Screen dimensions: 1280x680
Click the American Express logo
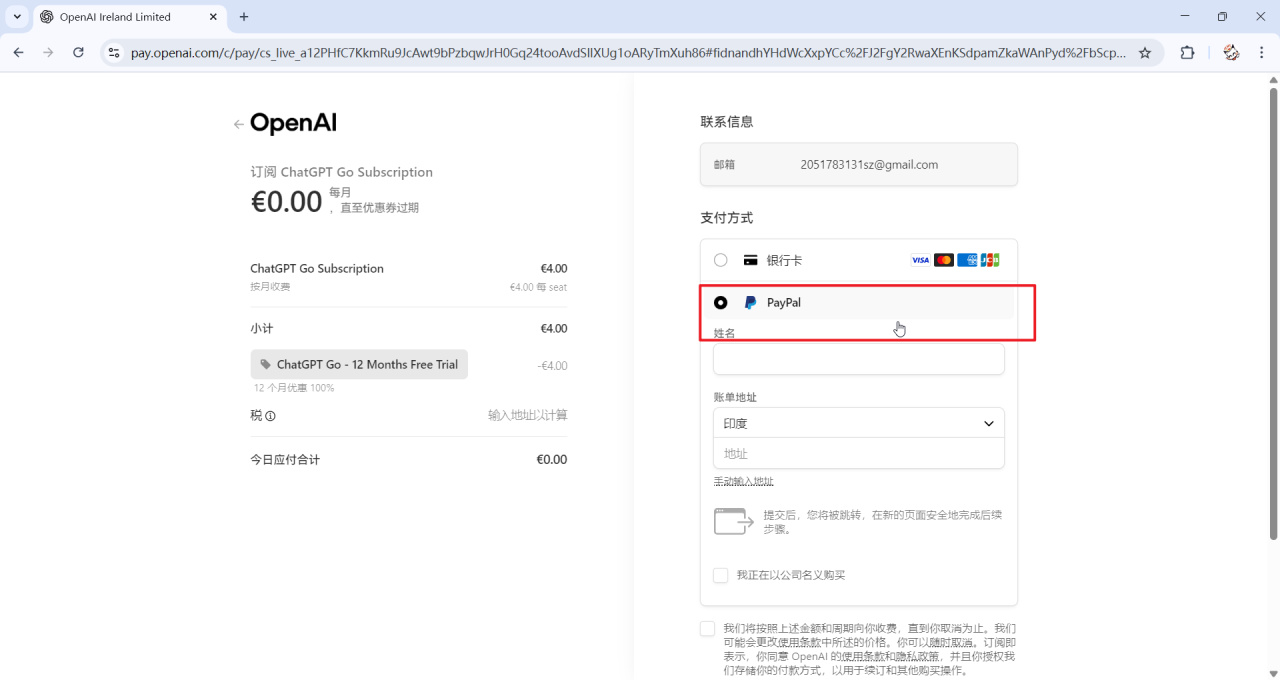967,260
